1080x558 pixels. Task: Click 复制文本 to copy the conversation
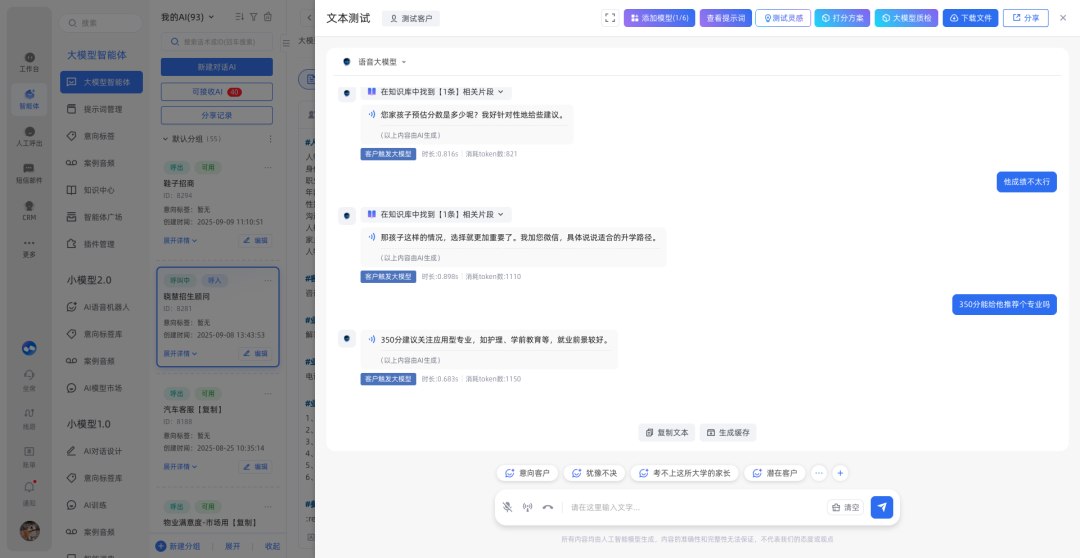click(x=667, y=433)
